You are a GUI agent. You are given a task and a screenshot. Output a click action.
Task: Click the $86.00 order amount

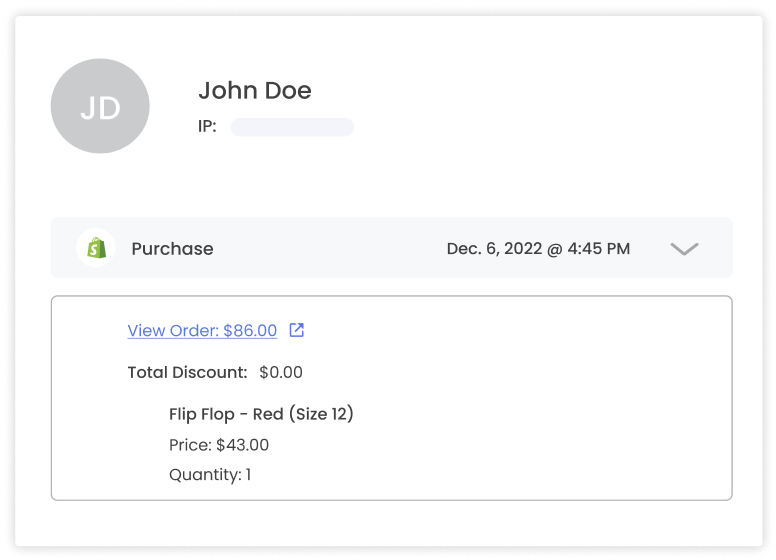point(250,330)
